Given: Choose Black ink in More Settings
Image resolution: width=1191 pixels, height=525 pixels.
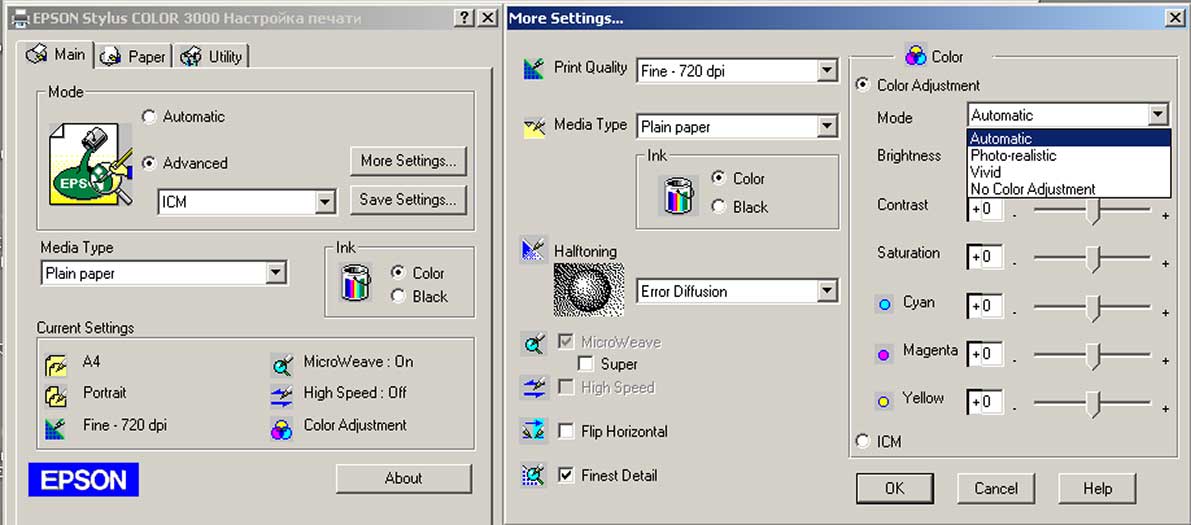Looking at the screenshot, I should tap(719, 207).
